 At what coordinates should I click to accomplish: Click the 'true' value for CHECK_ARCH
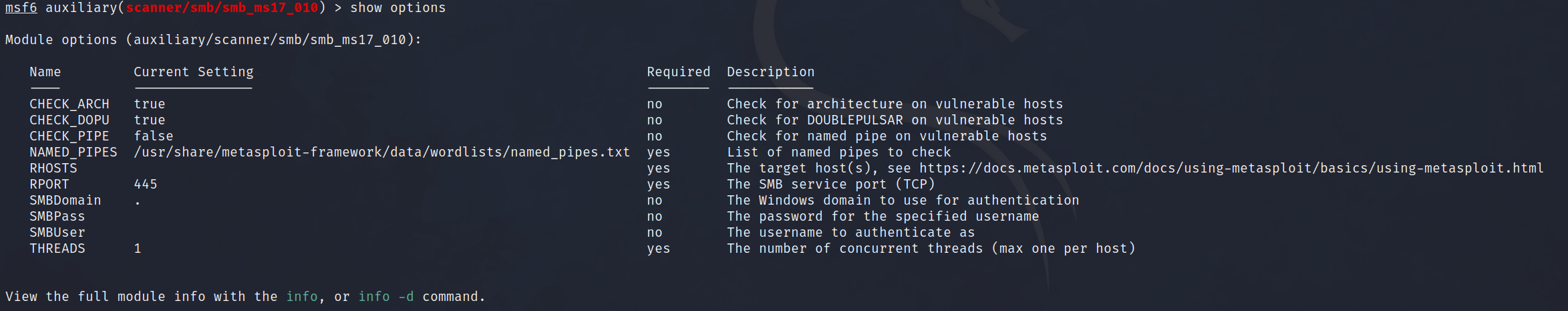pos(150,104)
